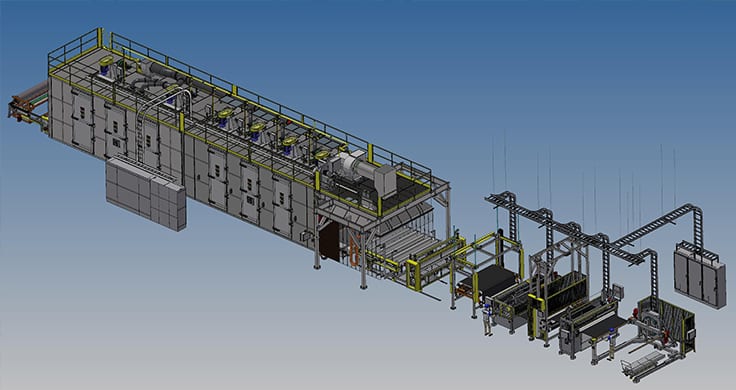Click the leftmost oven access door
Viewport: 736px width, 390px height.
point(82,121)
